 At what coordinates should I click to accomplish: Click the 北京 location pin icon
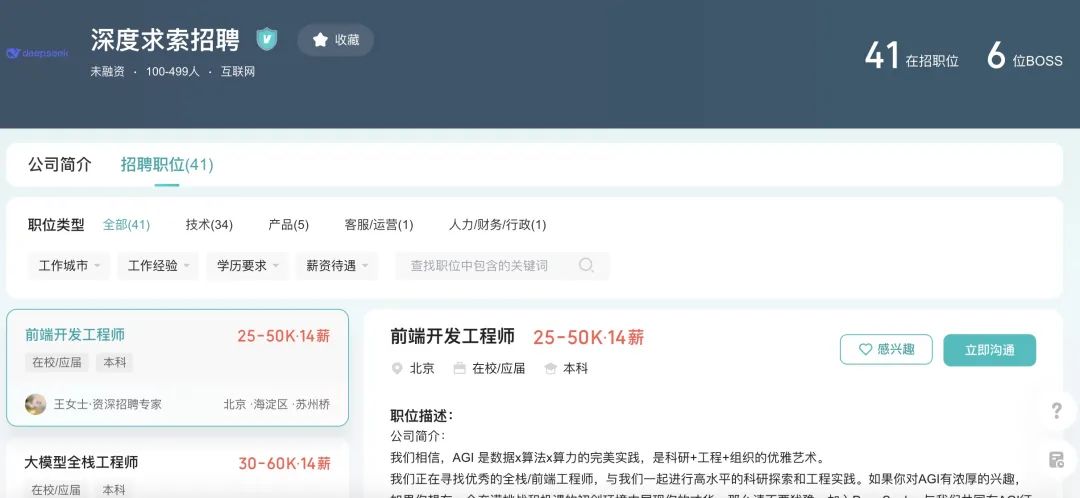pyautogui.click(x=397, y=369)
